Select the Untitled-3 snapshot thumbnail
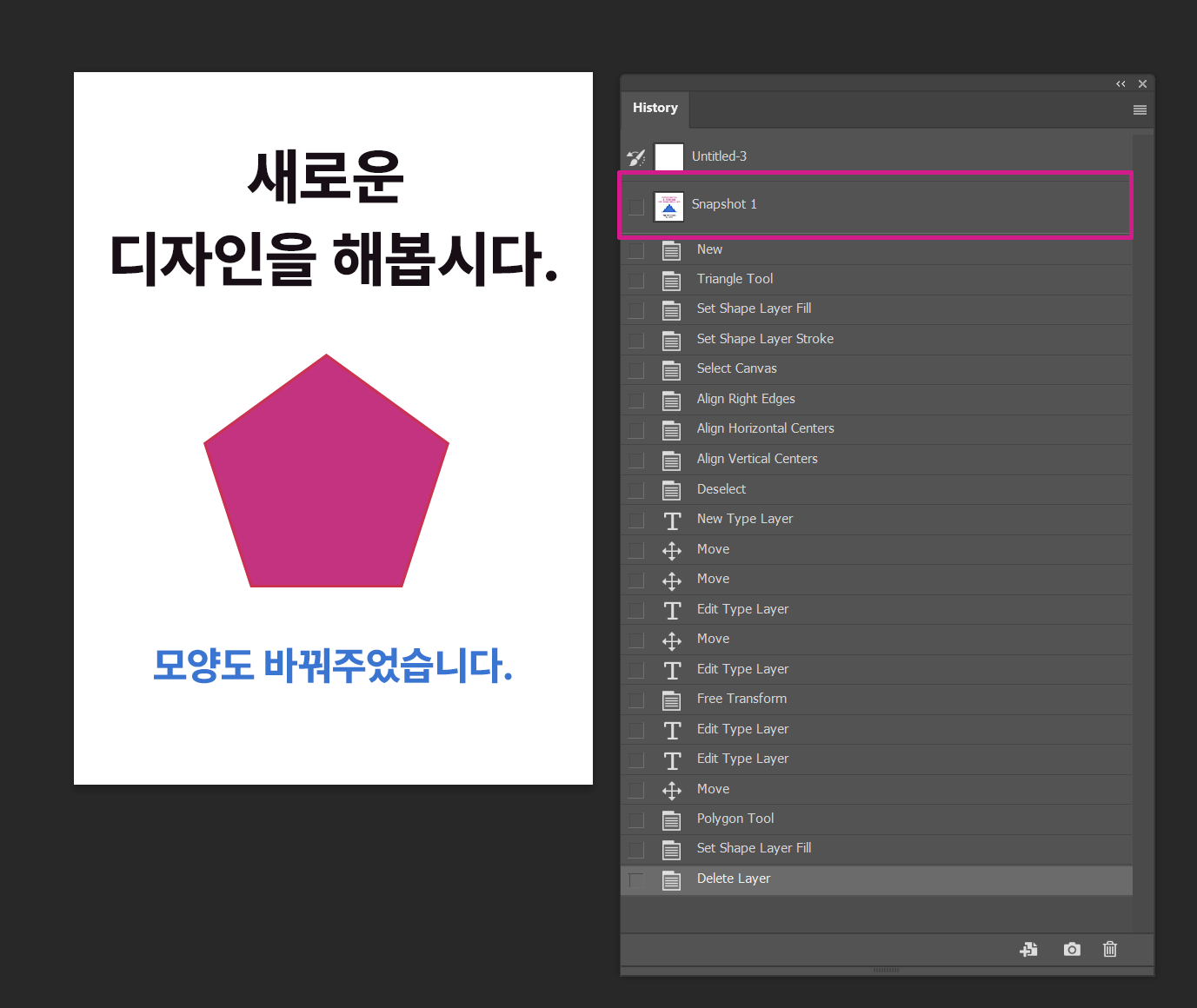 [668, 157]
